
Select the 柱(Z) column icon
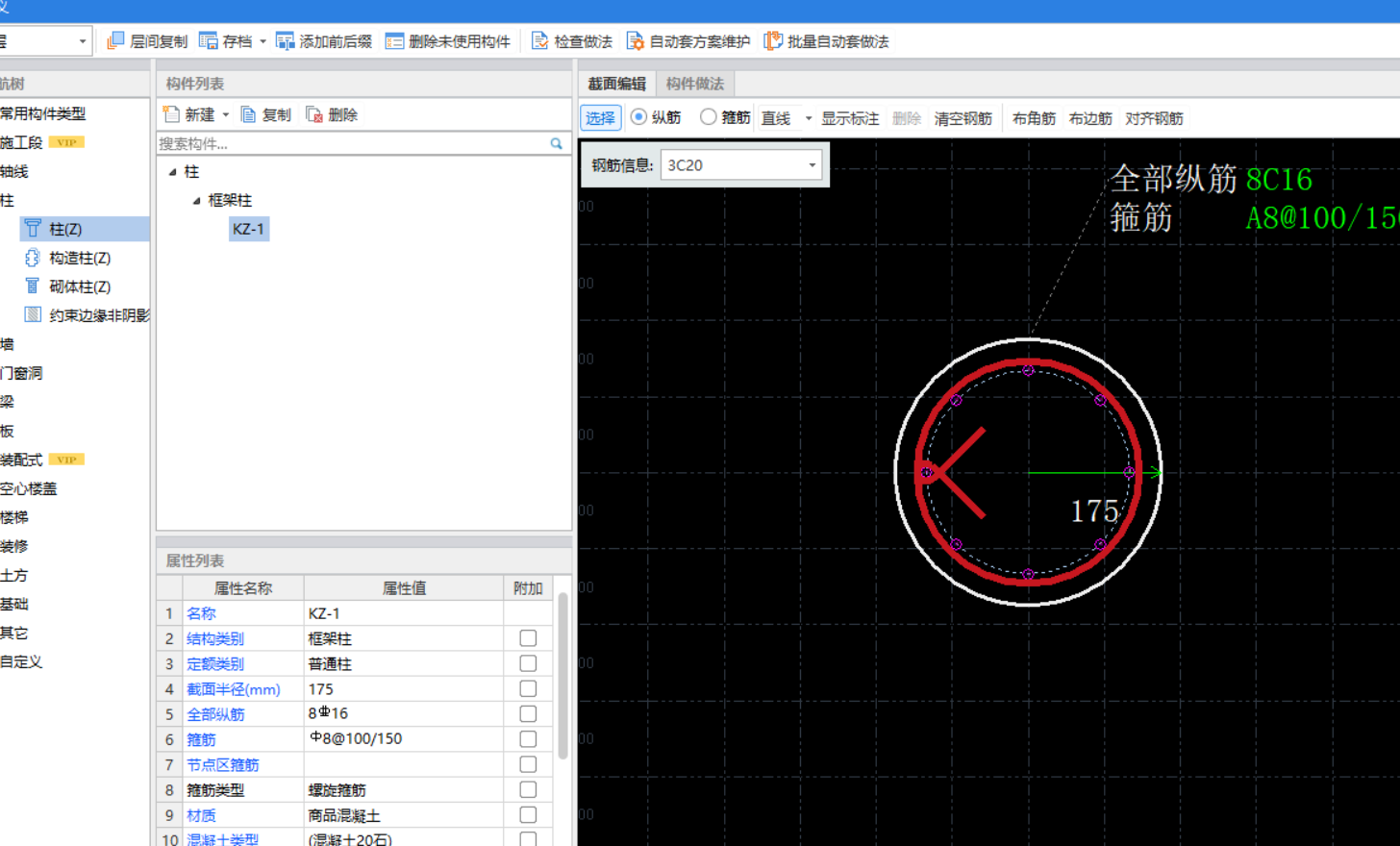click(x=33, y=229)
